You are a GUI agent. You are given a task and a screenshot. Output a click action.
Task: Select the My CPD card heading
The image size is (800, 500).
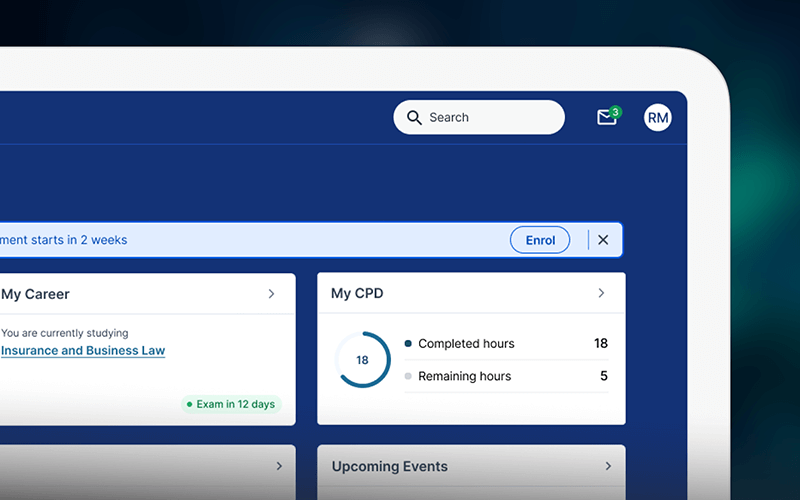click(x=357, y=294)
